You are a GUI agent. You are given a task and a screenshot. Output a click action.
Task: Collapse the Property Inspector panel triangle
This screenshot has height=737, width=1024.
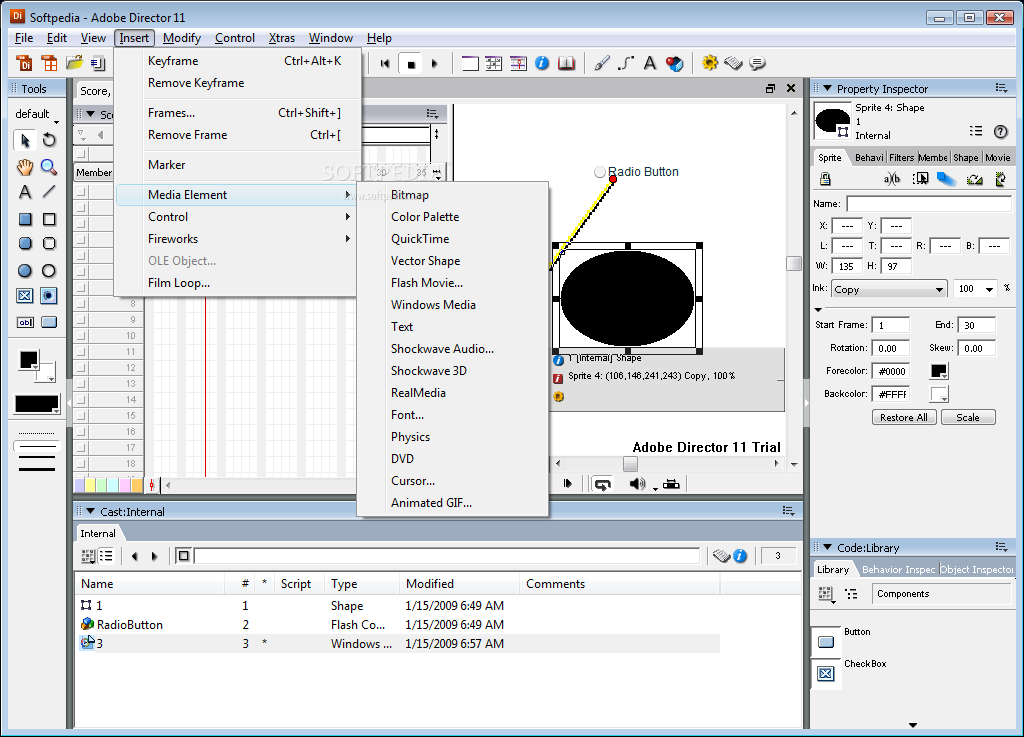(x=827, y=88)
